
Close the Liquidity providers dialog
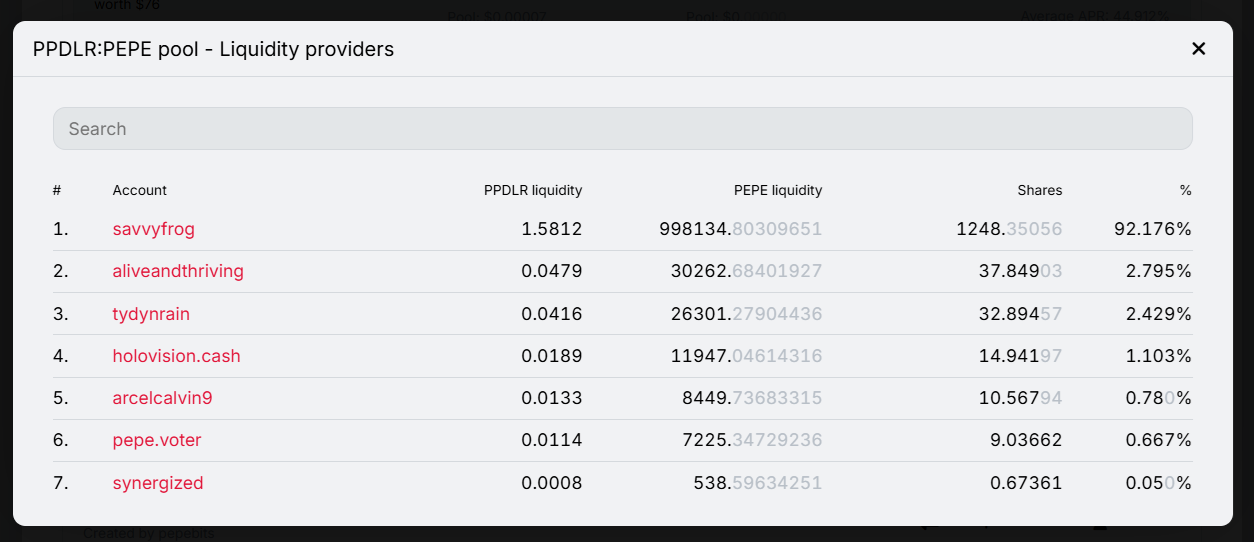(x=1198, y=48)
